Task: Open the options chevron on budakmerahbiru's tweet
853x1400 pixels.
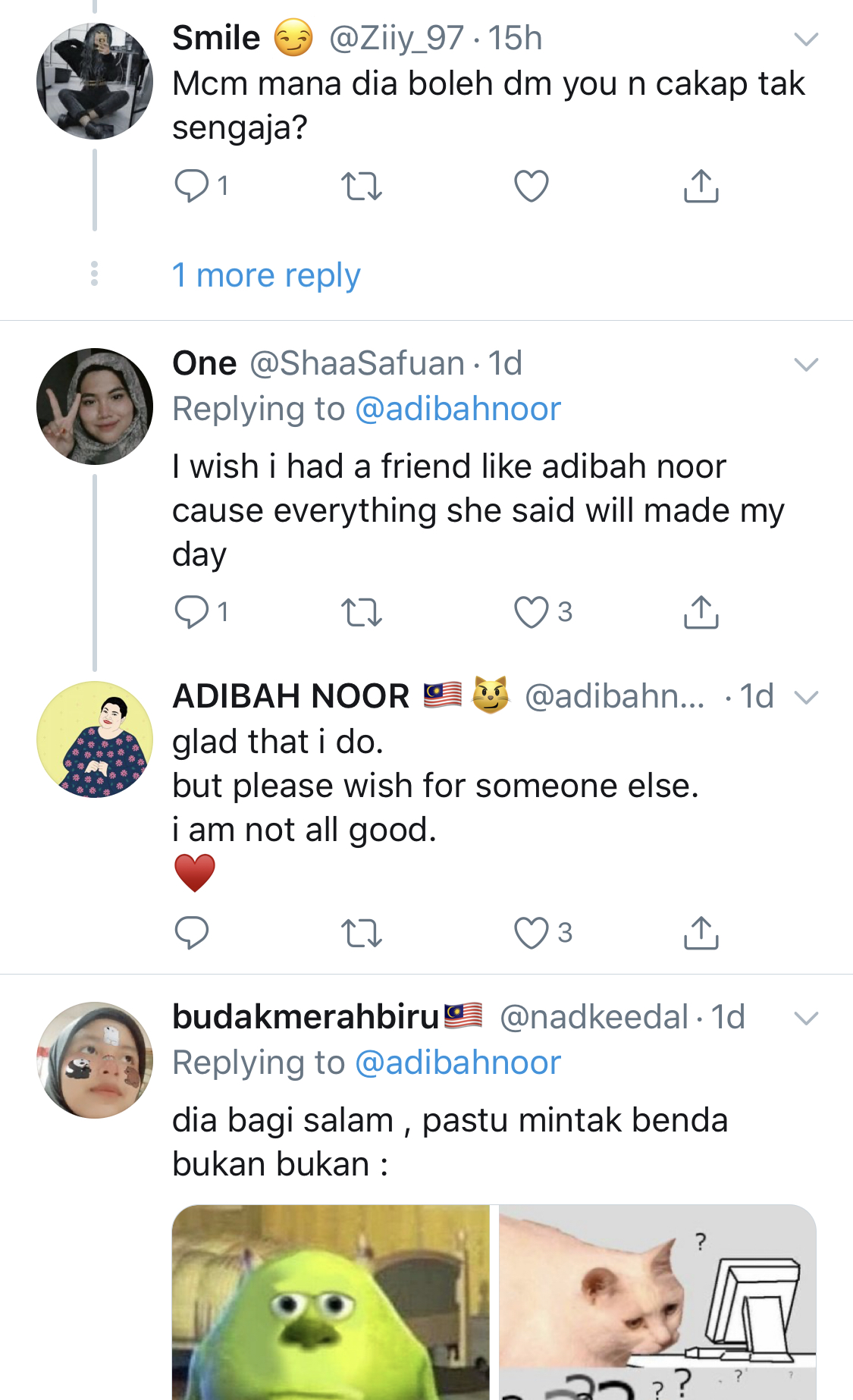Action: coord(806,1018)
